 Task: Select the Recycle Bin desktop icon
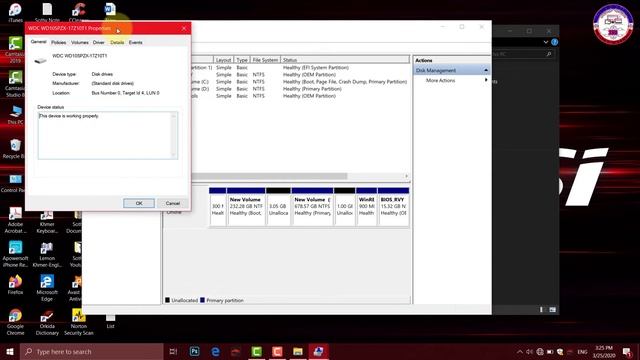[15, 149]
